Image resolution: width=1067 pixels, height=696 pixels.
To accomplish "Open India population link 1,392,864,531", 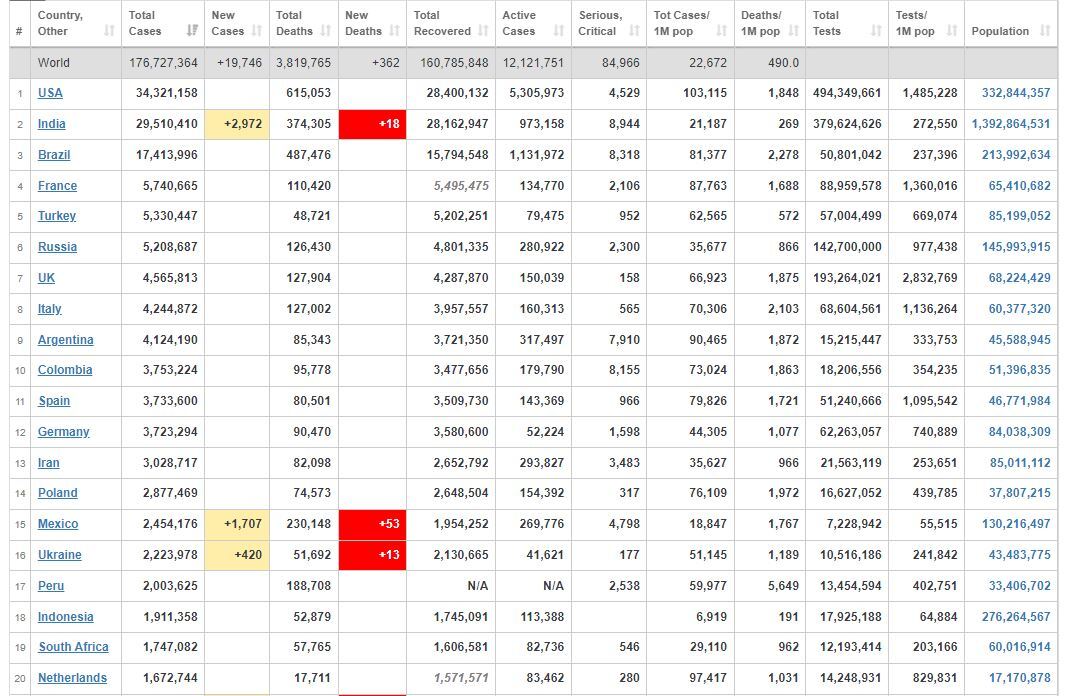I will (1011, 124).
